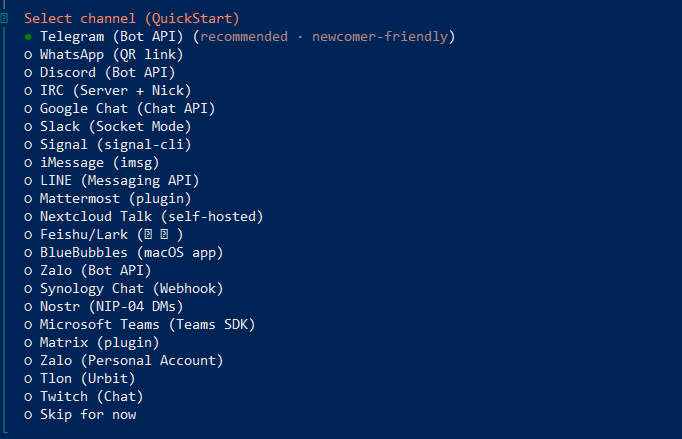This screenshot has width=682, height=439.
Task: Pick Zalo (Bot API) channel
Action: [x=95, y=270]
